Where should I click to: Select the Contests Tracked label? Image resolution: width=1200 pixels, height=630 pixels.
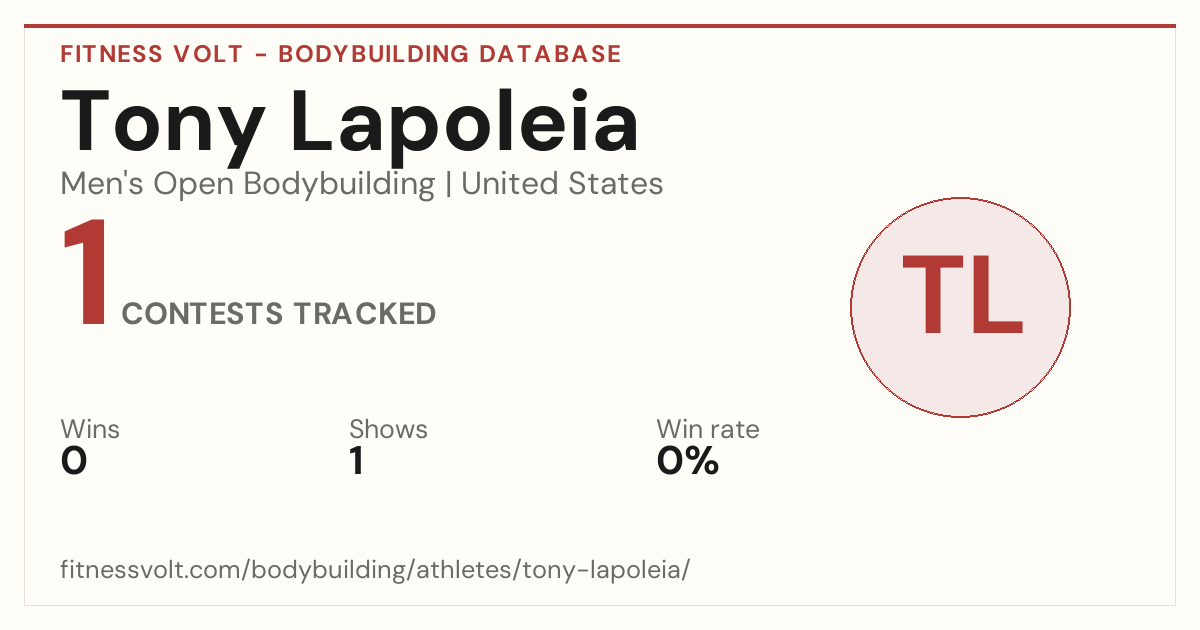click(279, 314)
